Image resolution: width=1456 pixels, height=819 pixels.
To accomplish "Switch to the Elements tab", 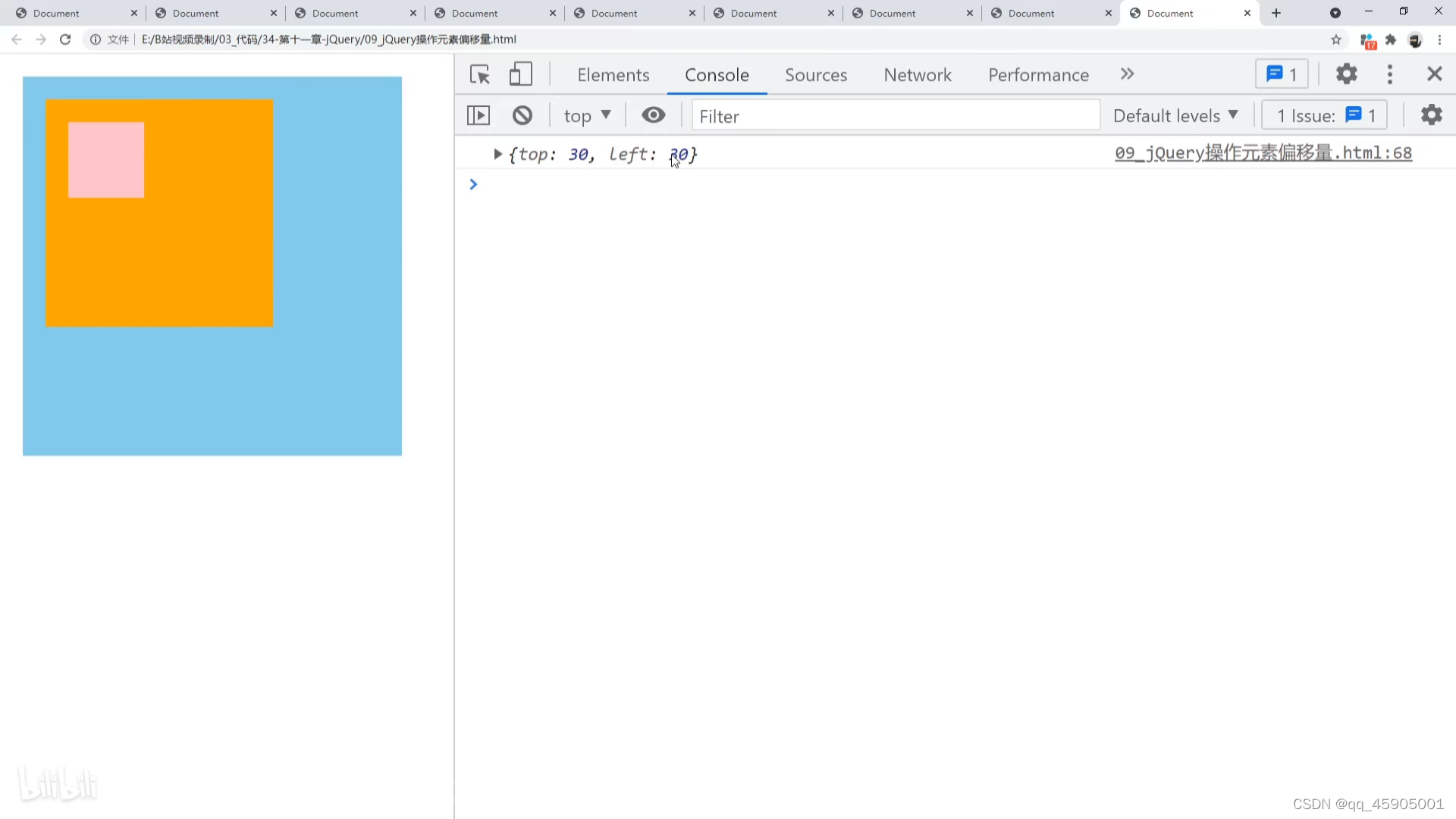I will coord(613,74).
